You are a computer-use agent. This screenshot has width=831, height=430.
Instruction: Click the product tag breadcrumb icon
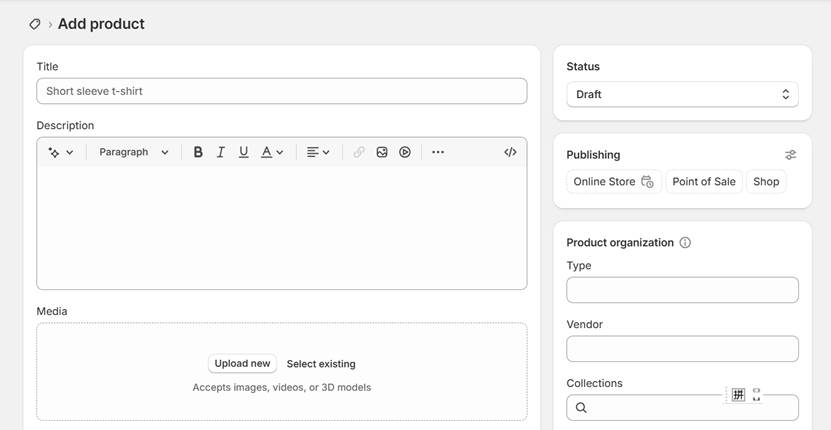[x=34, y=24]
